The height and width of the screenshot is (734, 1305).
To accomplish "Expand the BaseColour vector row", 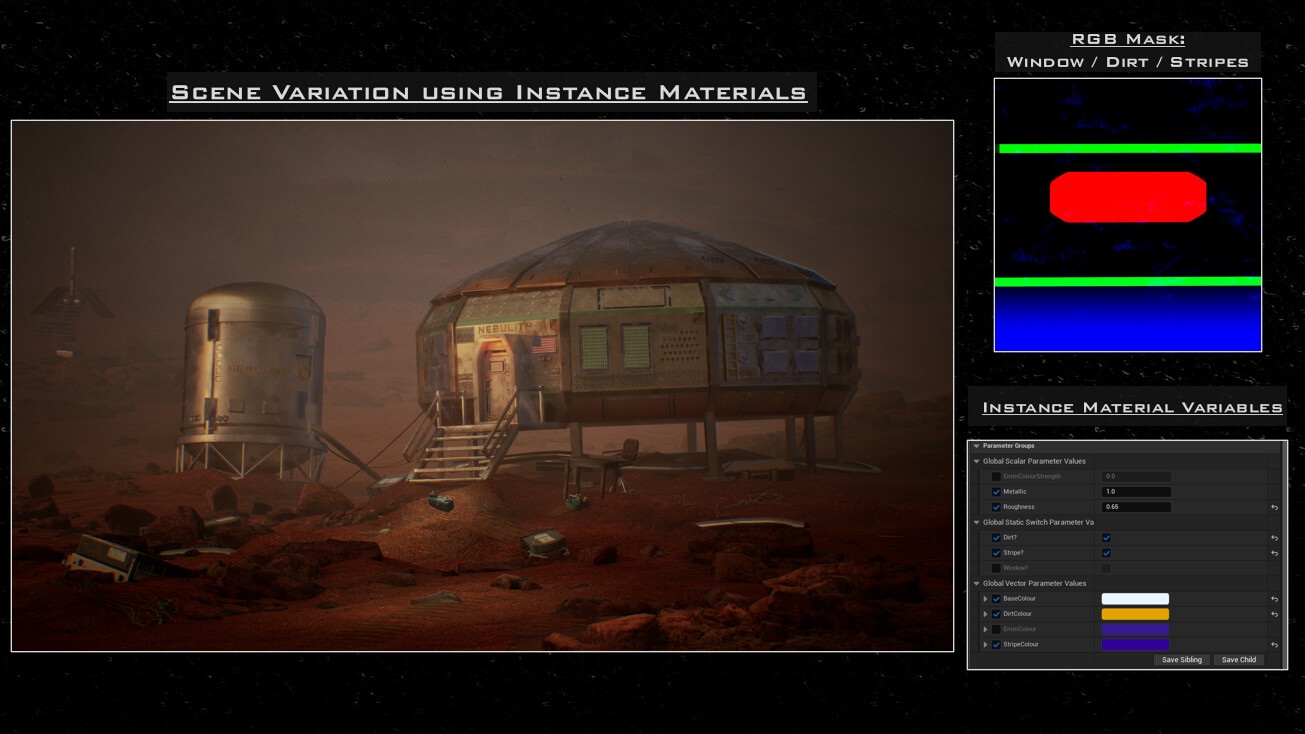I will pyautogui.click(x=985, y=599).
